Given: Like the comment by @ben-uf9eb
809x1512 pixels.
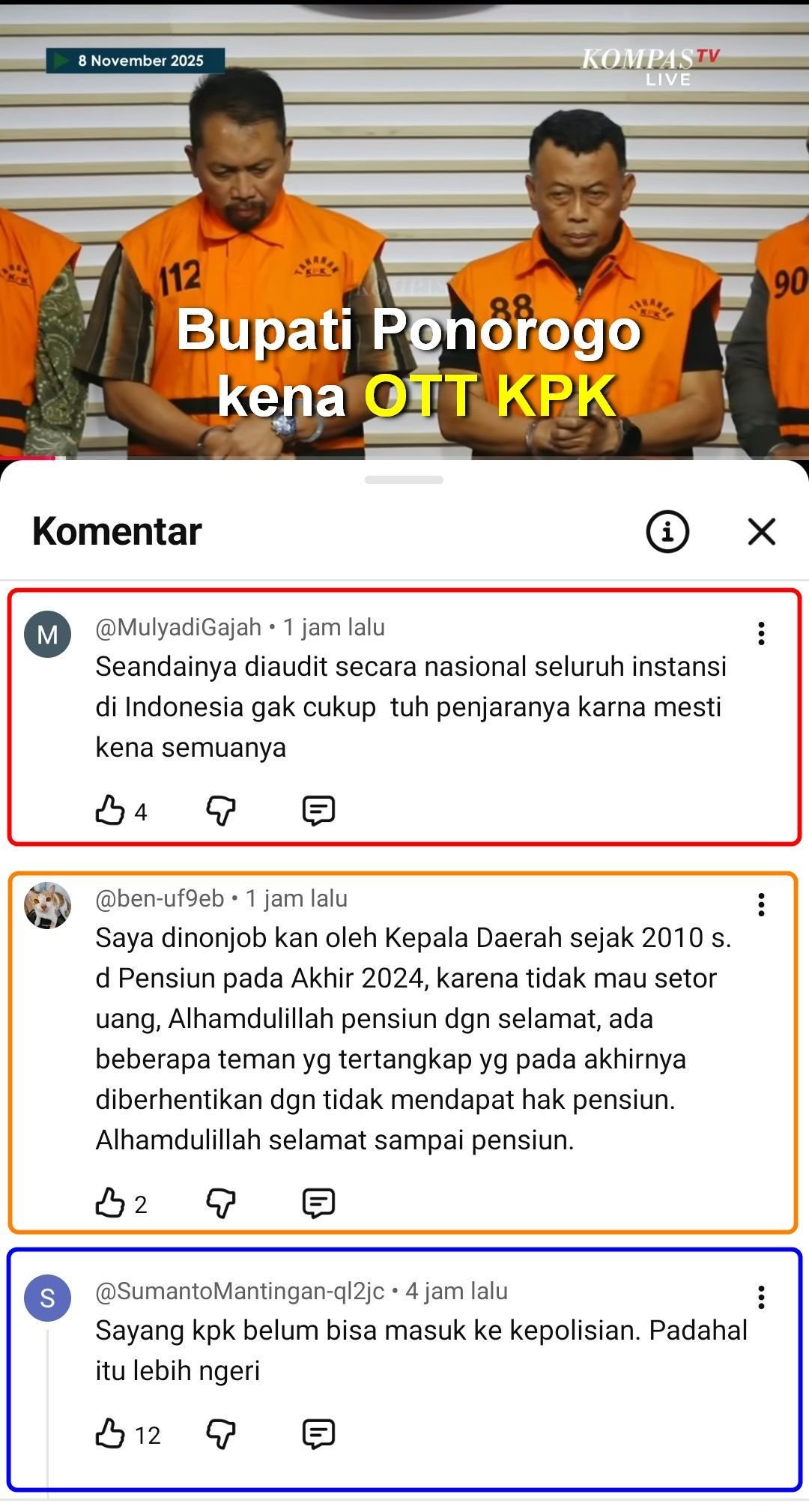Looking at the screenshot, I should click(x=110, y=1203).
